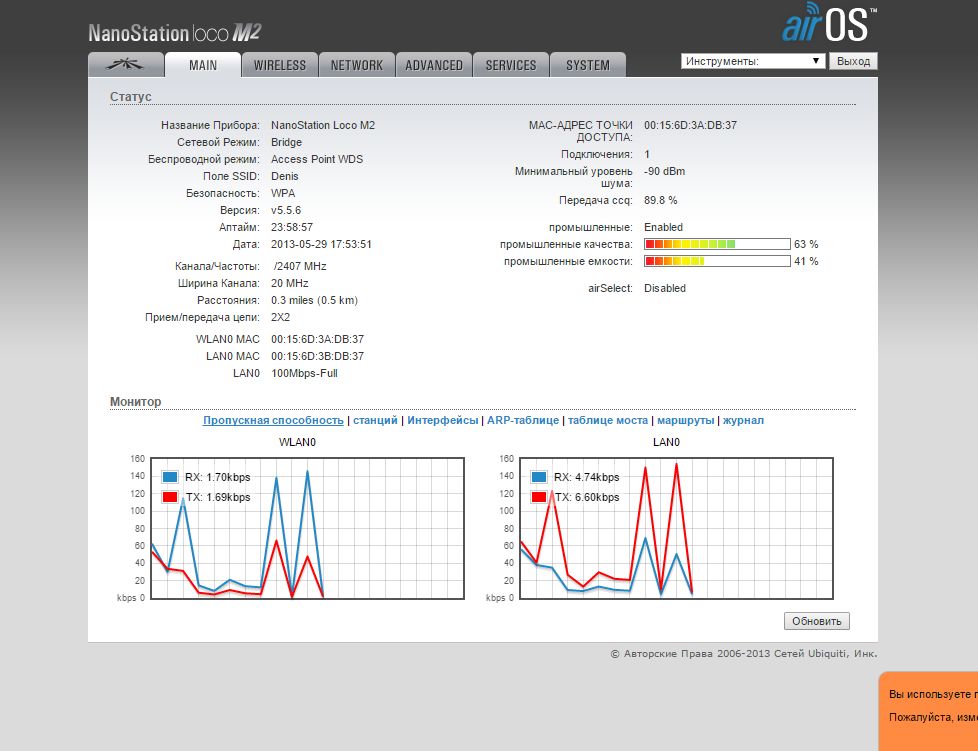Image resolution: width=978 pixels, height=751 pixels.
Task: Click LAN0 MAC value 00:15:6D:3B:DB:37
Action: click(x=317, y=356)
